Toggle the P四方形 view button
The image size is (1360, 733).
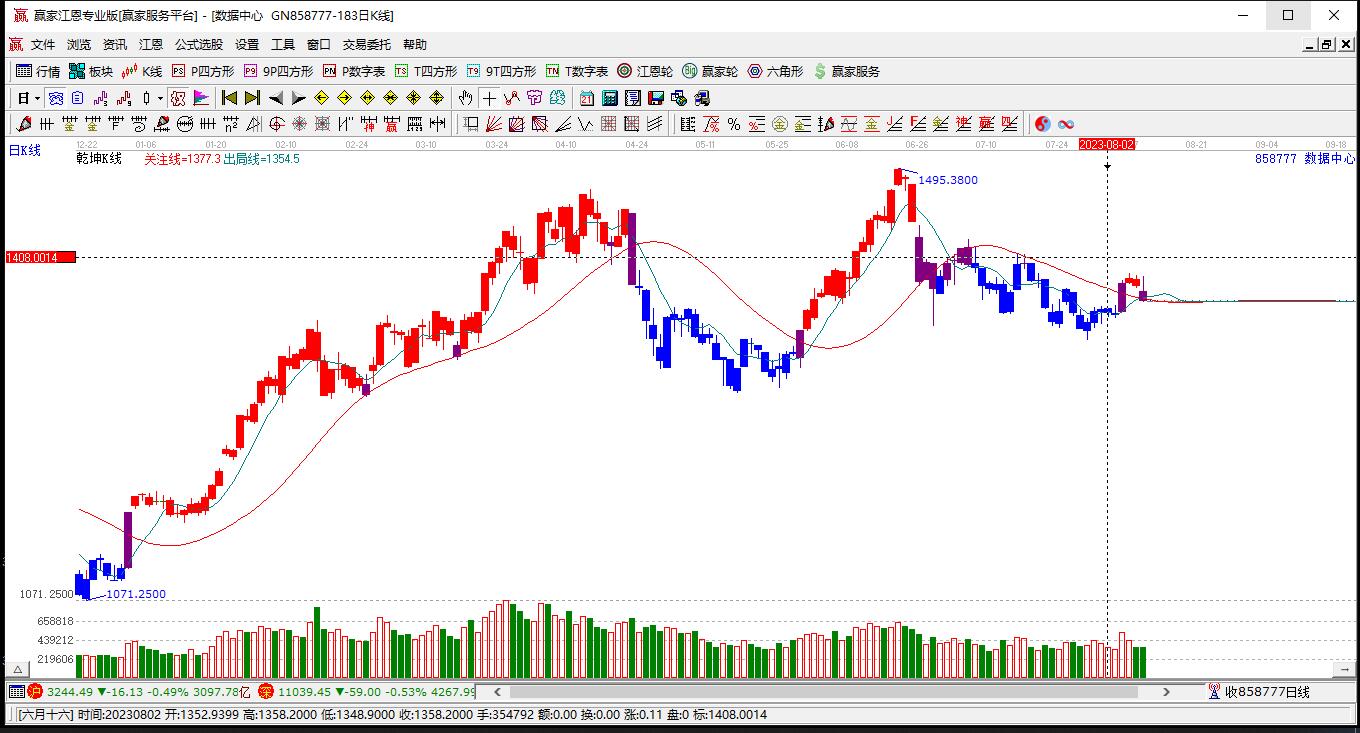[203, 71]
